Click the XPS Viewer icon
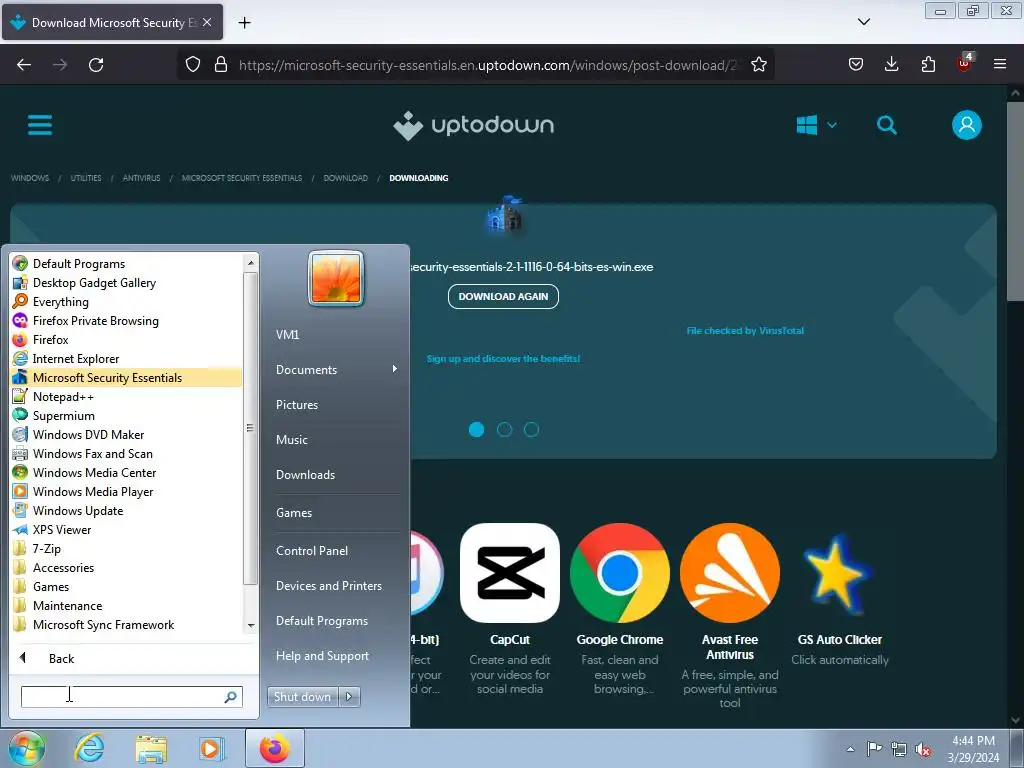The height and width of the screenshot is (768, 1024). tap(20, 530)
